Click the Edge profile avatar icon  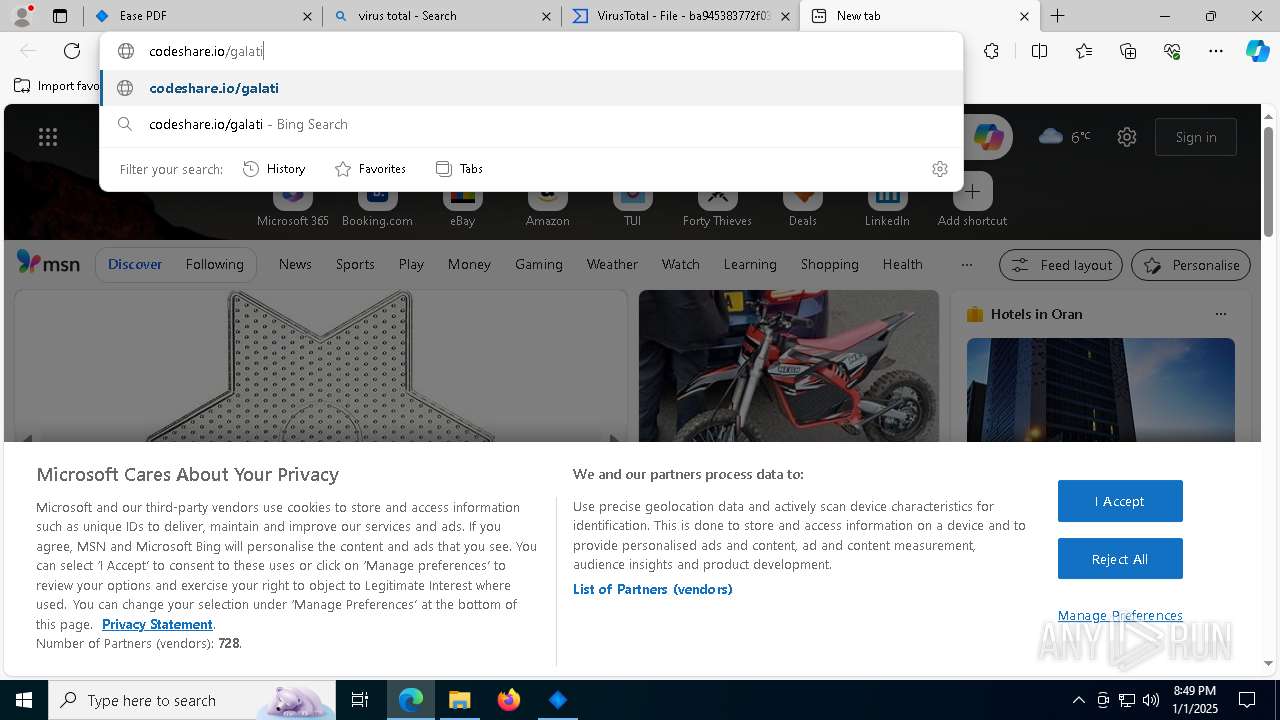[21, 15]
